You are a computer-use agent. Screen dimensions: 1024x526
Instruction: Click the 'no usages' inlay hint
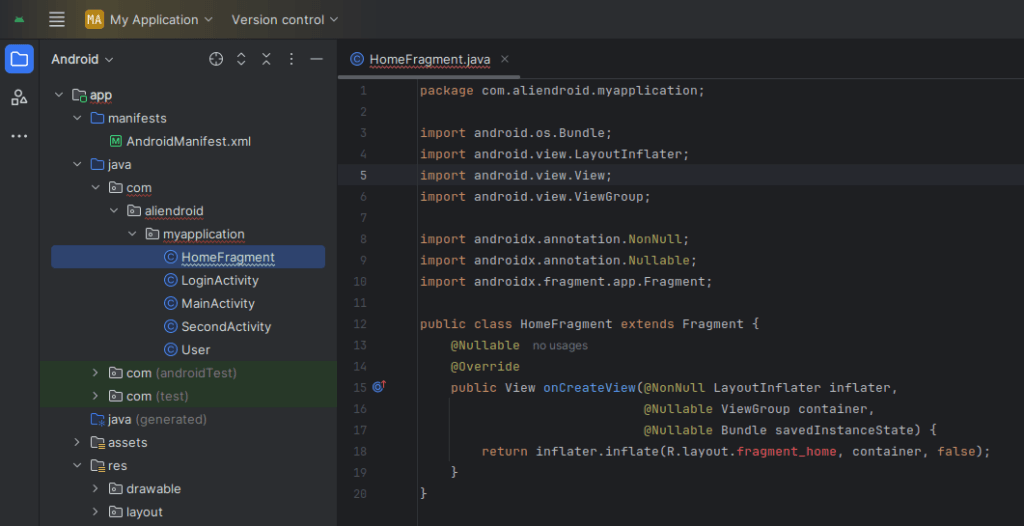[560, 346]
